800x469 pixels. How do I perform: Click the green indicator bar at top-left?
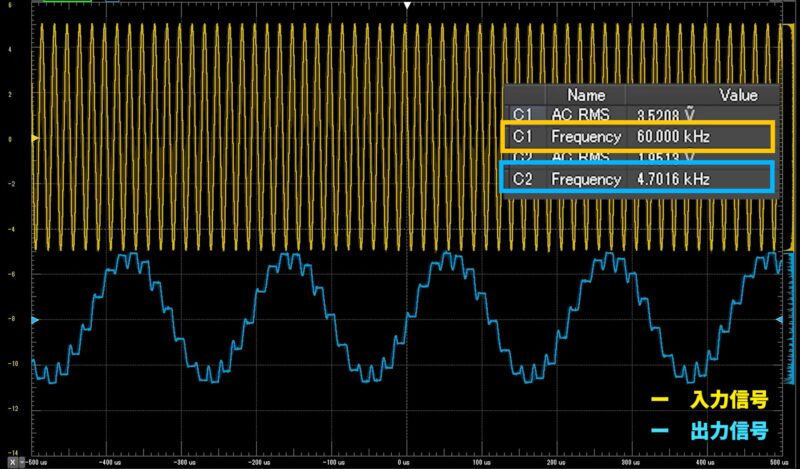click(x=68, y=2)
